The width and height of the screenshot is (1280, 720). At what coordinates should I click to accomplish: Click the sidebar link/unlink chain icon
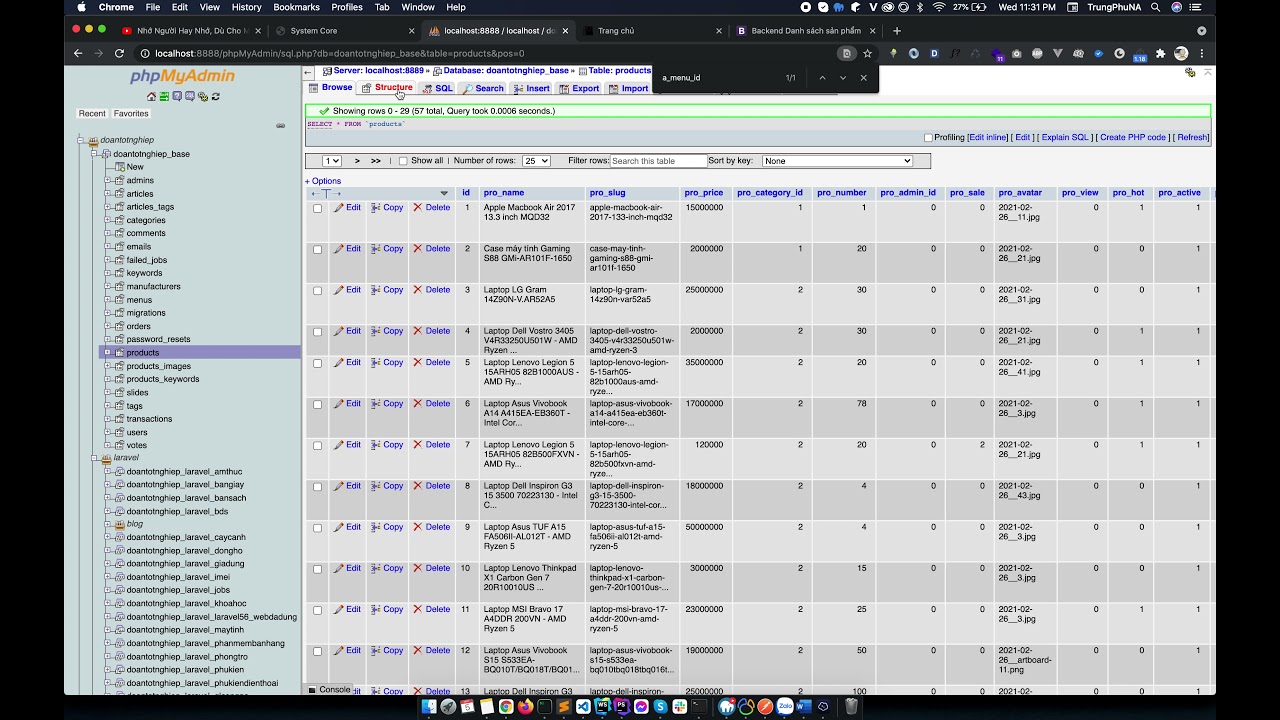tap(281, 126)
